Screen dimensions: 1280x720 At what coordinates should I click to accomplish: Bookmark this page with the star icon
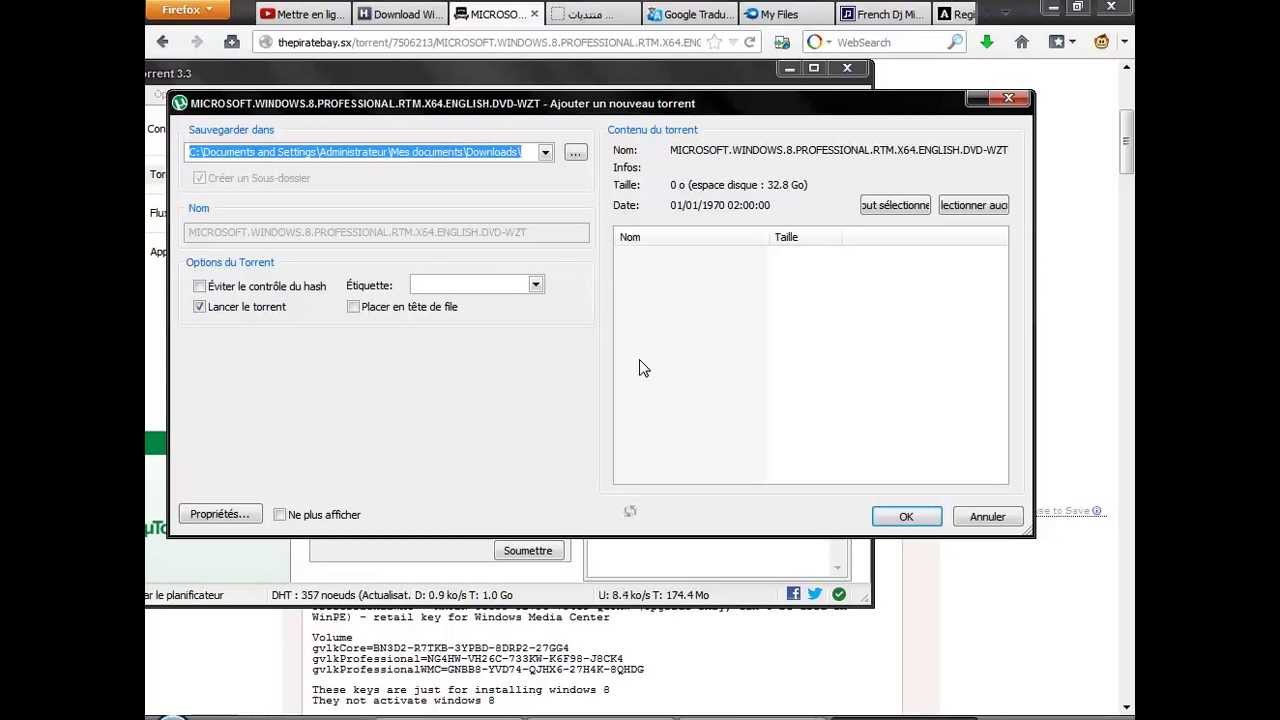714,42
